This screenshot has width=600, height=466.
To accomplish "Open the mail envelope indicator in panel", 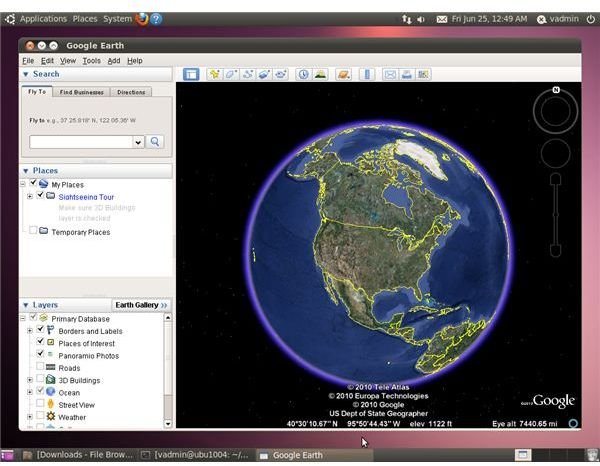I will pos(442,19).
